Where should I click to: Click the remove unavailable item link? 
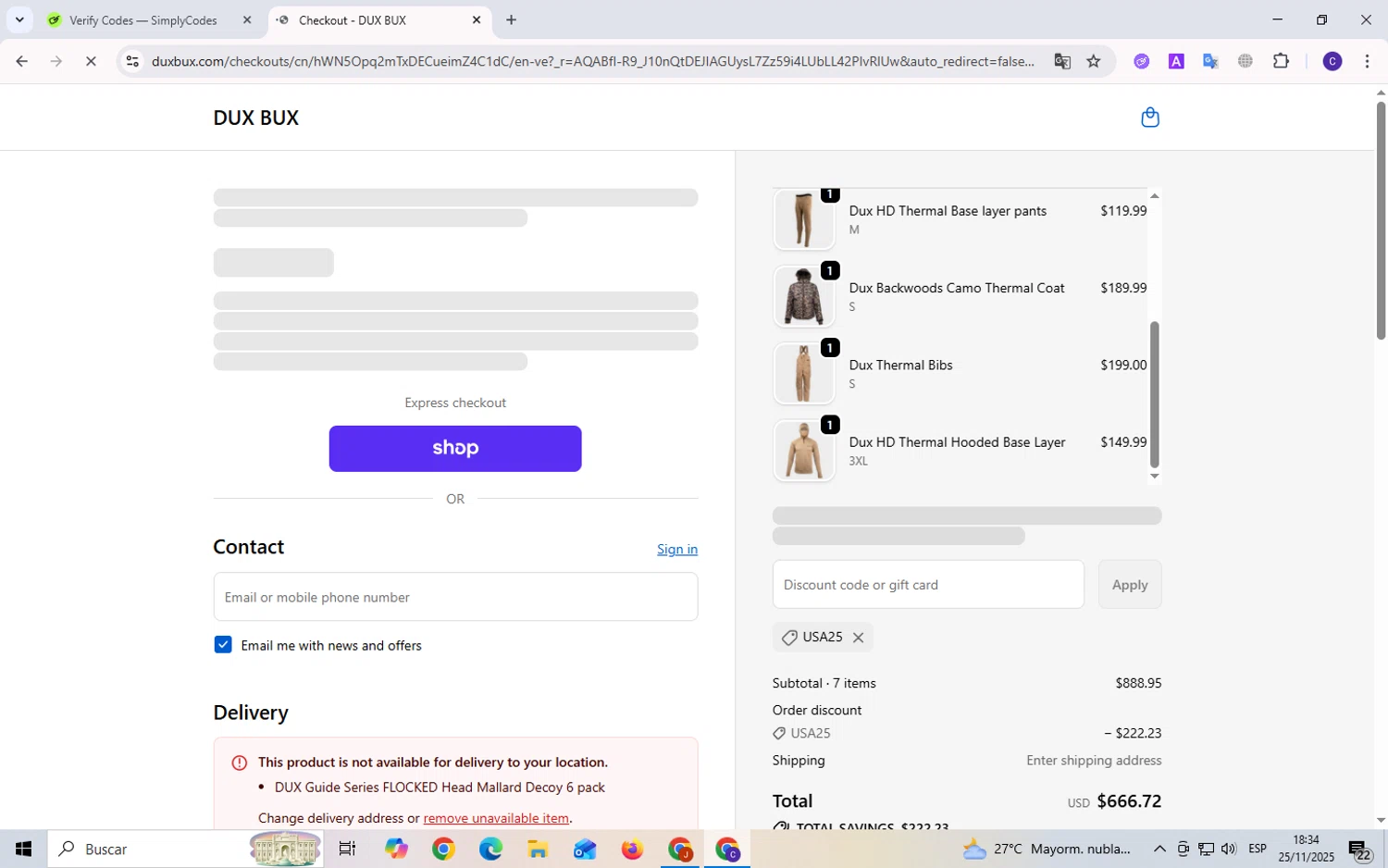496,818
